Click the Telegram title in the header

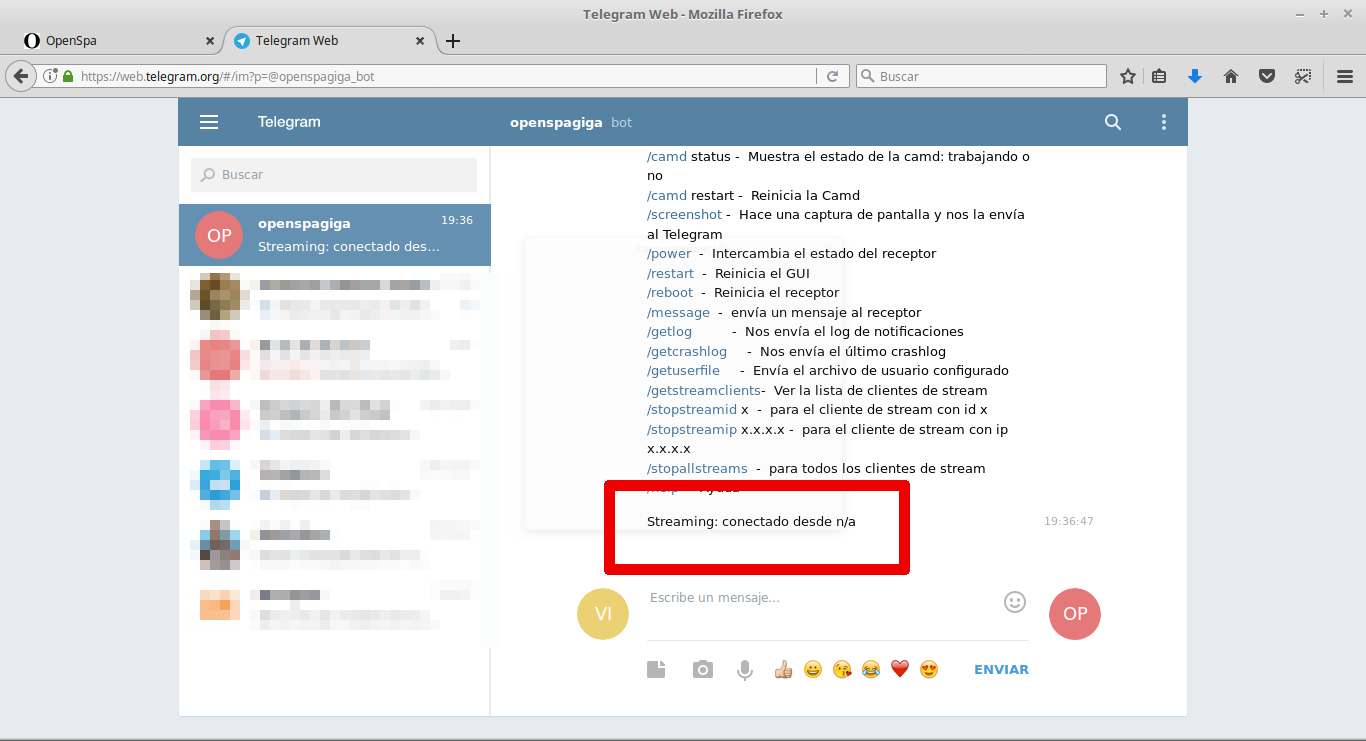pyautogui.click(x=289, y=122)
